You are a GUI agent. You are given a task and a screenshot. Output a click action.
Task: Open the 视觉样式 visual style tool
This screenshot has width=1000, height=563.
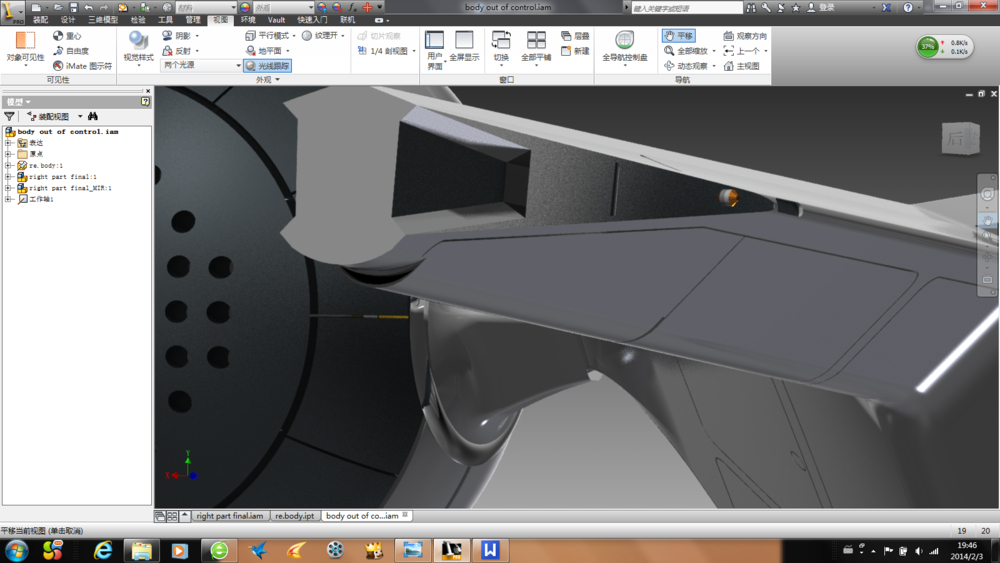(x=138, y=47)
